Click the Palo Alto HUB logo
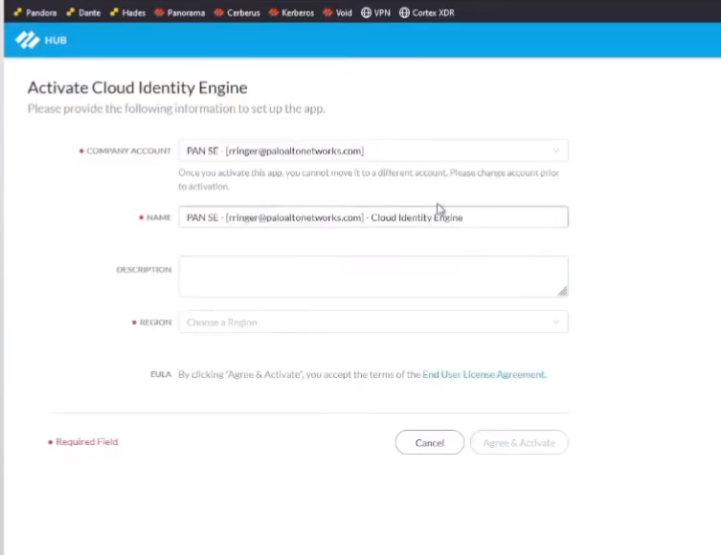721x555 pixels. tap(27, 40)
